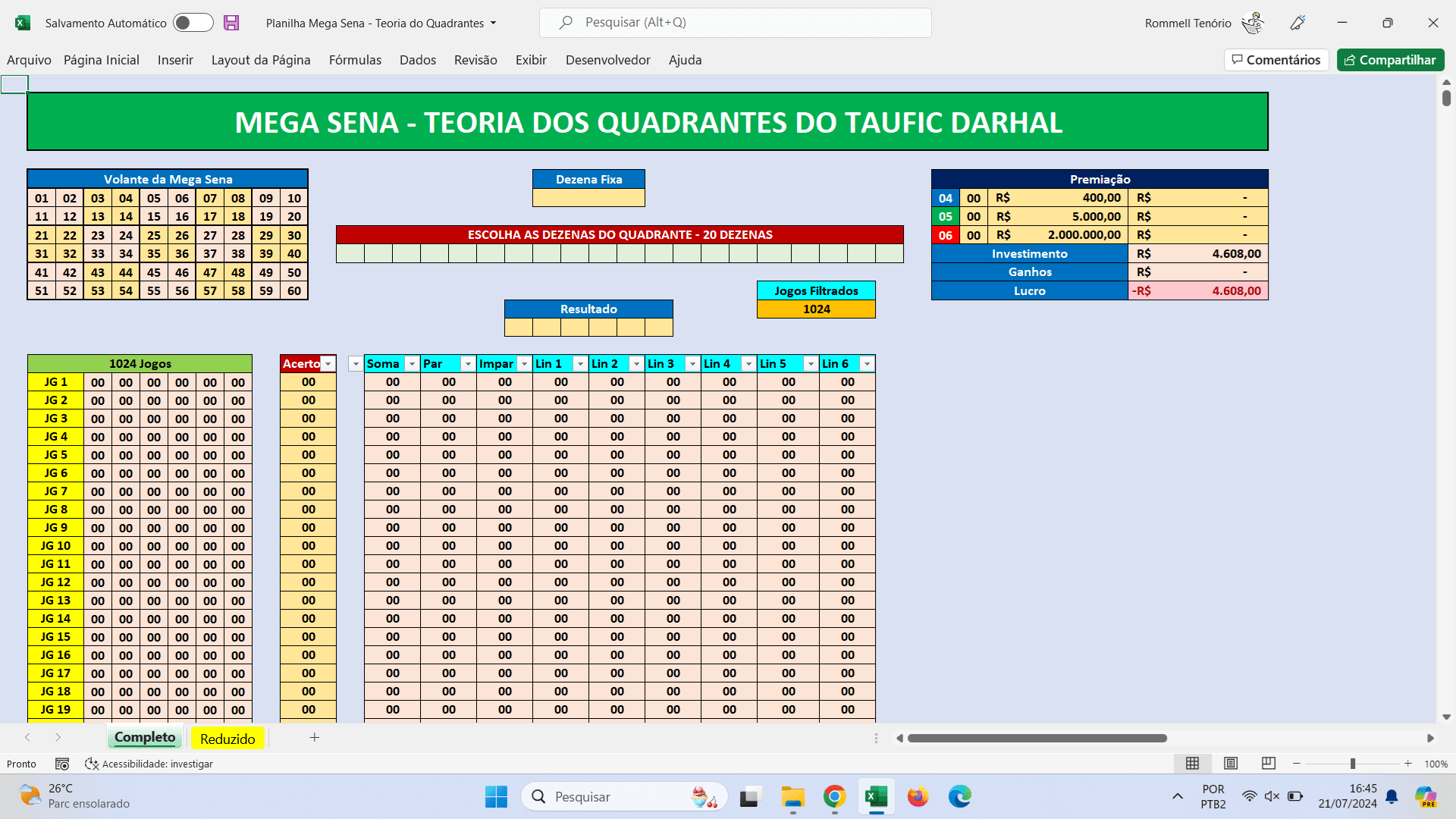The width and height of the screenshot is (1456, 819).
Task: Open the Windows Start button
Action: pyautogui.click(x=496, y=797)
